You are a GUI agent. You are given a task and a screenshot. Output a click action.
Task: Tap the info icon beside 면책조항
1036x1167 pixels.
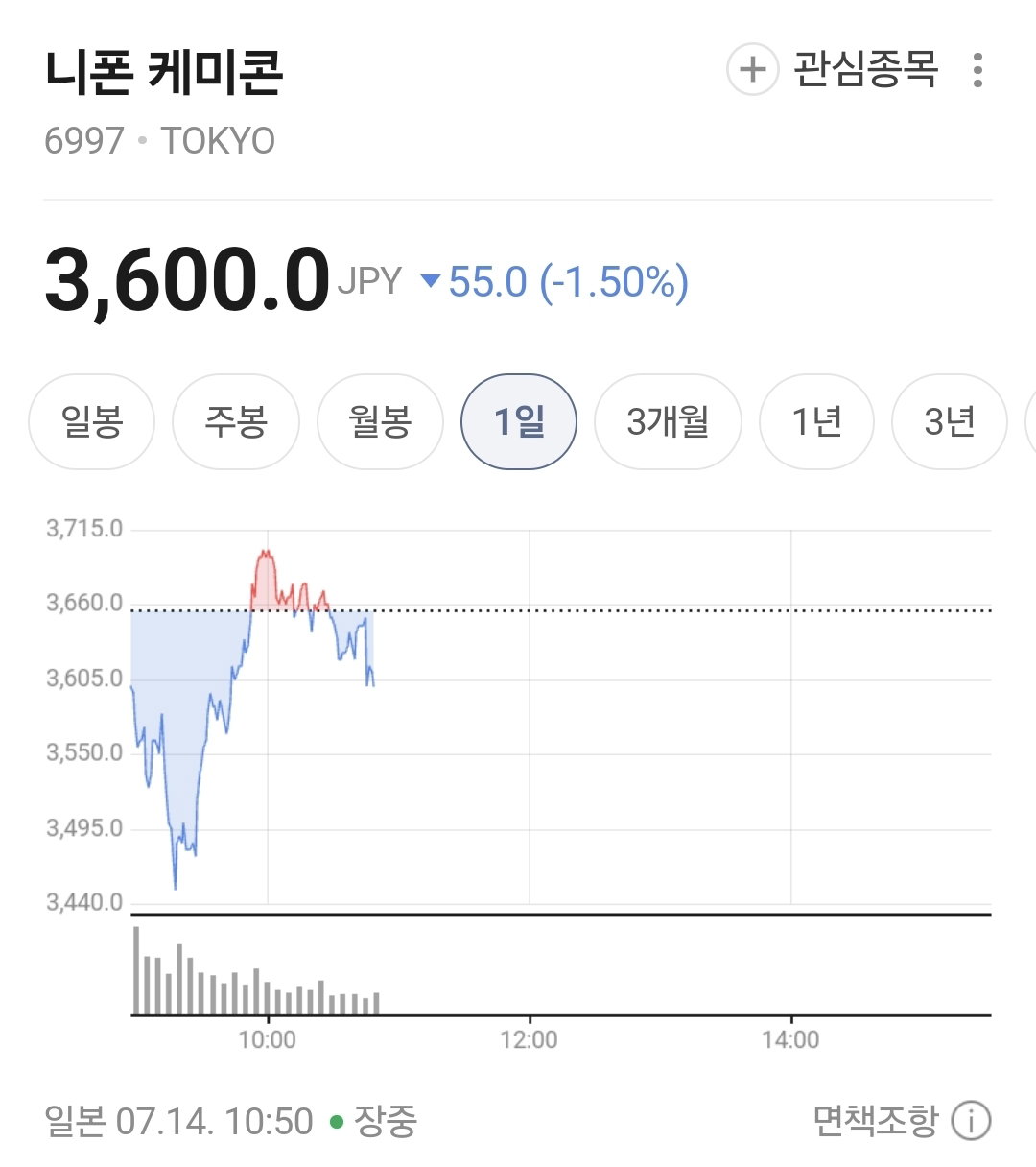tap(971, 1120)
